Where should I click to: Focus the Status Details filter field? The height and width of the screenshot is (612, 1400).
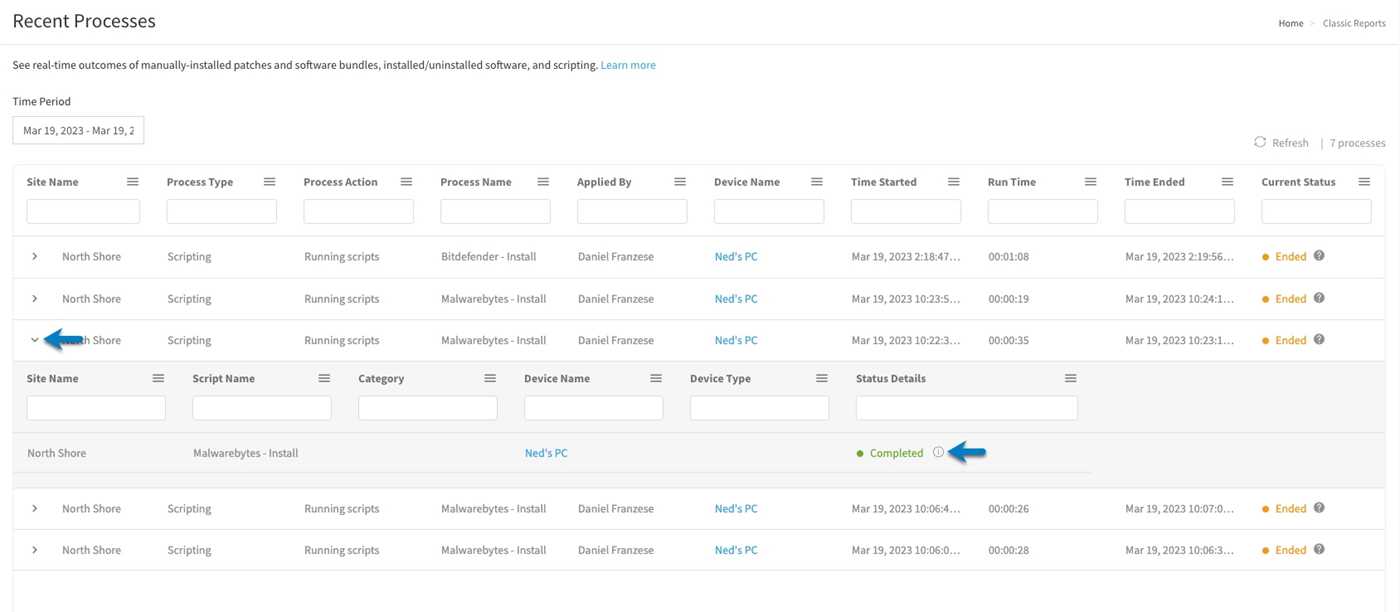pos(966,408)
